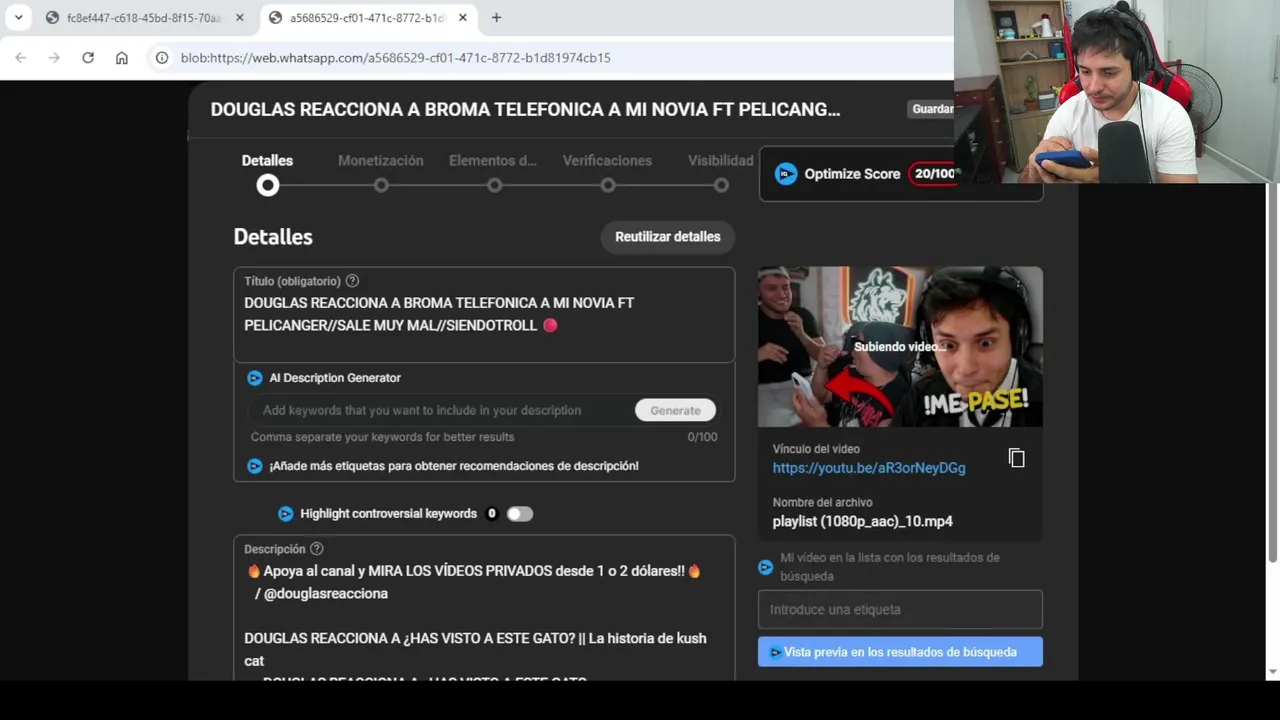Open the Optimize Score panel
The width and height of the screenshot is (1280, 720).
[900, 174]
